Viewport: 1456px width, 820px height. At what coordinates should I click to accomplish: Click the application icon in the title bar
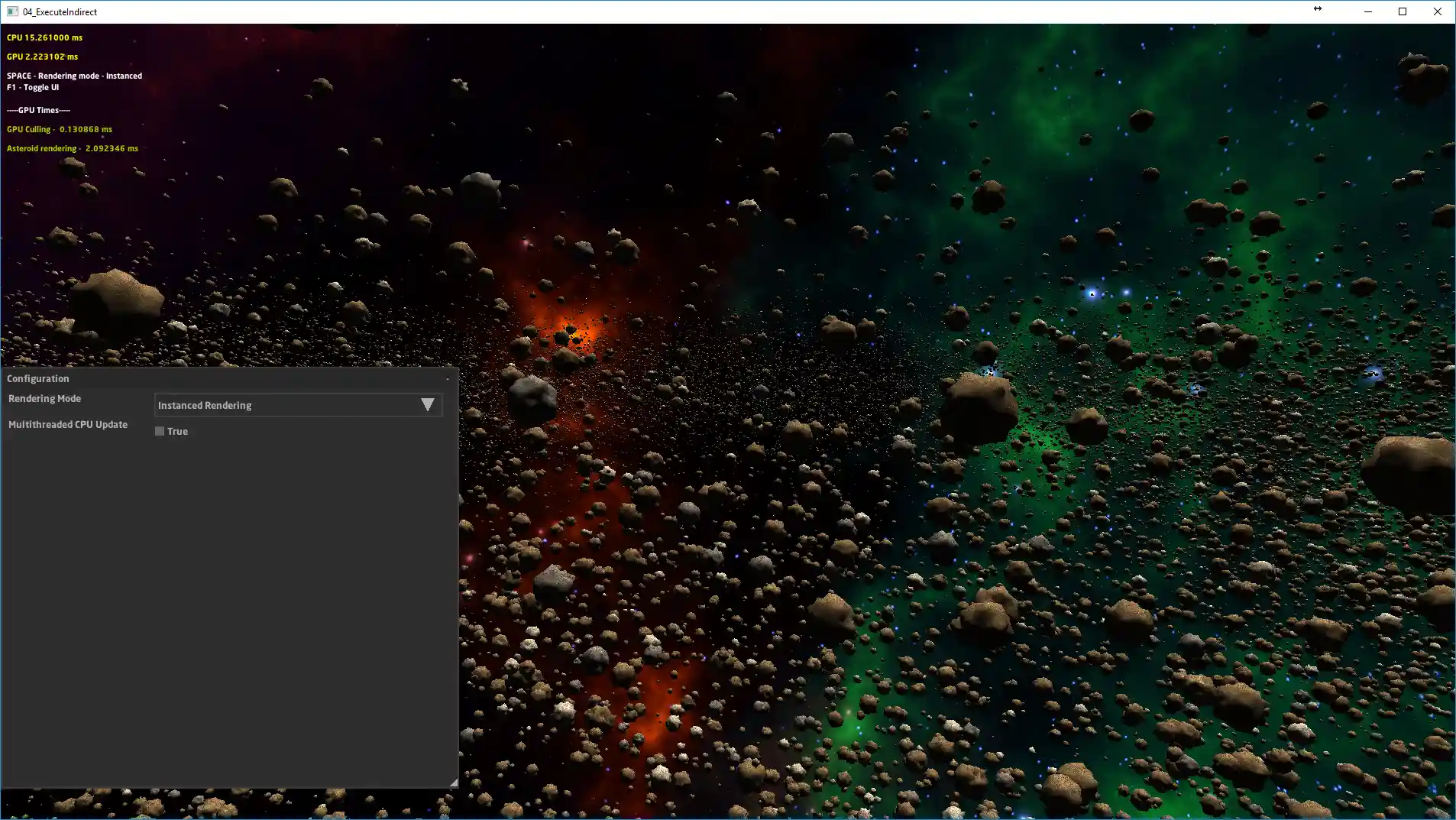tap(12, 11)
